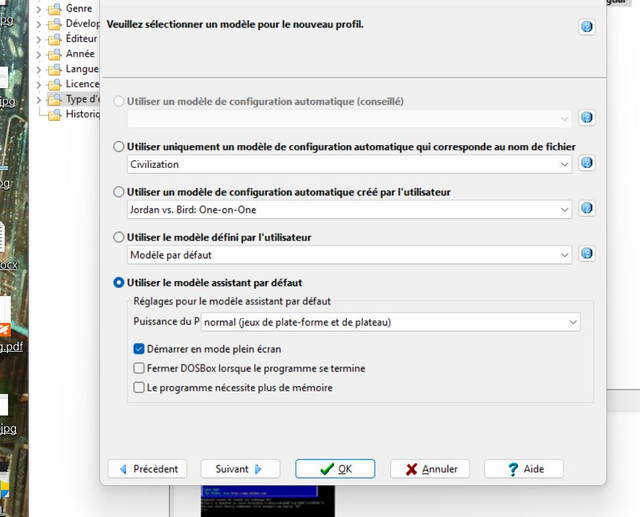640x517 pixels.
Task: Select the 'Type d'' tree item
Action: pyautogui.click(x=82, y=99)
